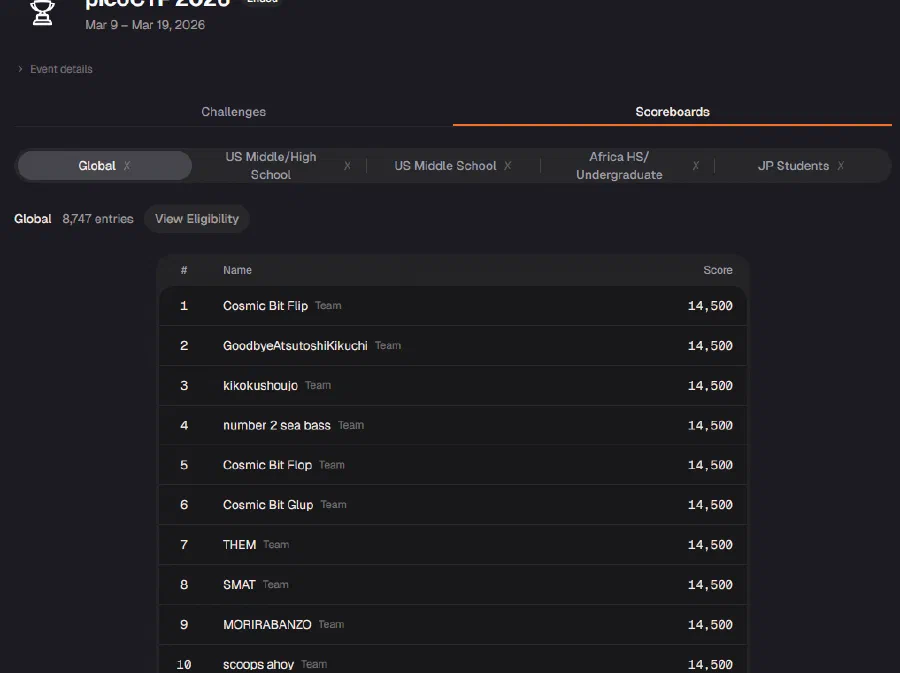Viewport: 900px width, 673px height.
Task: Open the Scoreboards tab
Action: (672, 112)
